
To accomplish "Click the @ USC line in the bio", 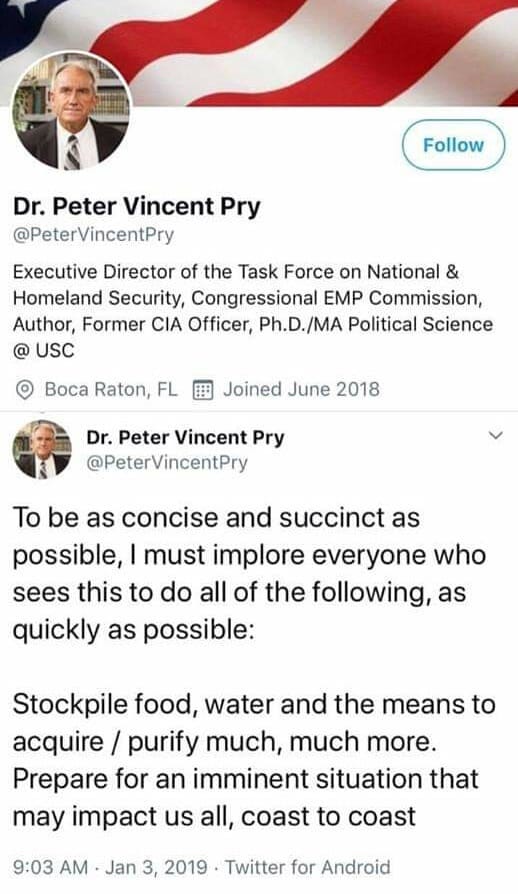I will pyautogui.click(x=43, y=350).
